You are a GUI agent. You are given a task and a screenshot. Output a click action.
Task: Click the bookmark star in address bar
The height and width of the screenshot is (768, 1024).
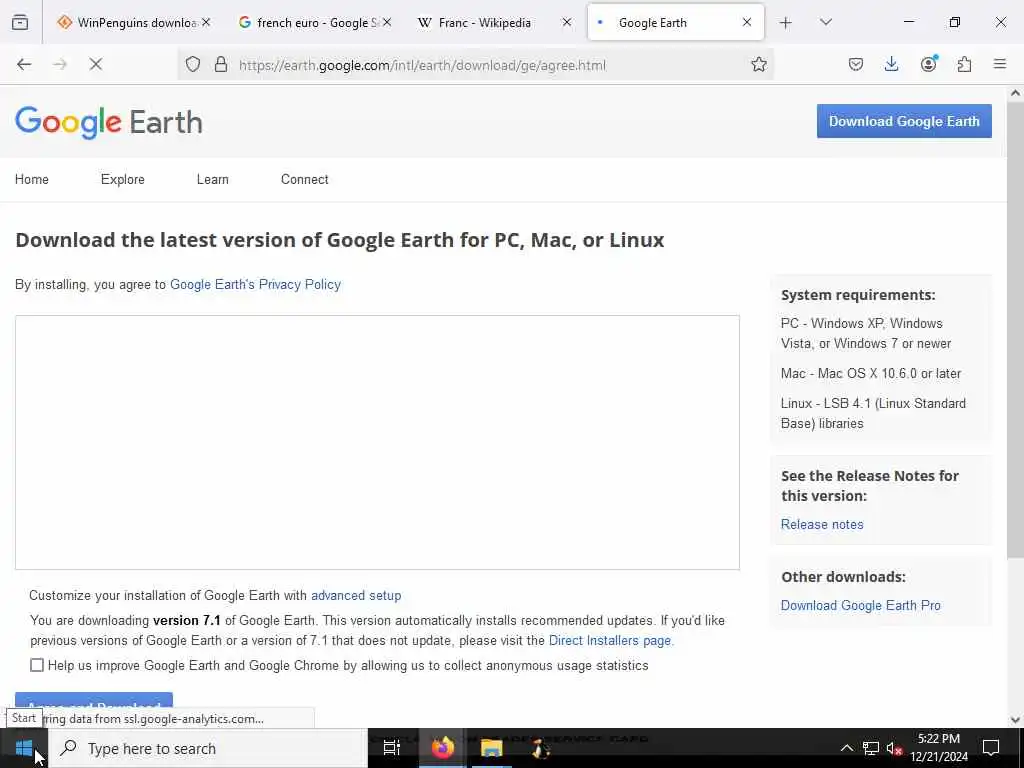759,65
